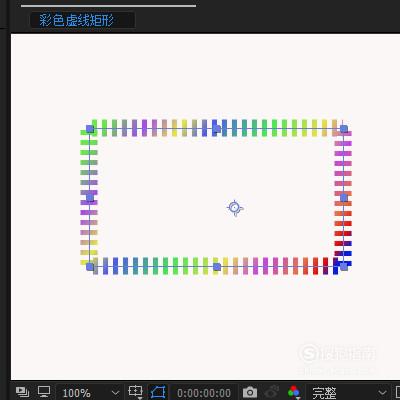Click the current time 0:00:00:00 field
400x400 pixels.
click(204, 393)
